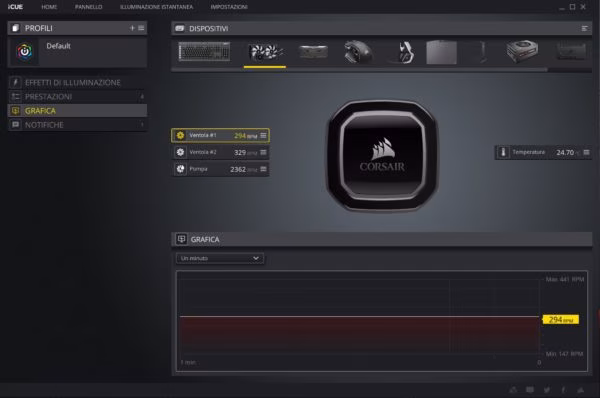Open the Un minuto time range dropdown
The height and width of the screenshot is (398, 600).
[x=220, y=258]
